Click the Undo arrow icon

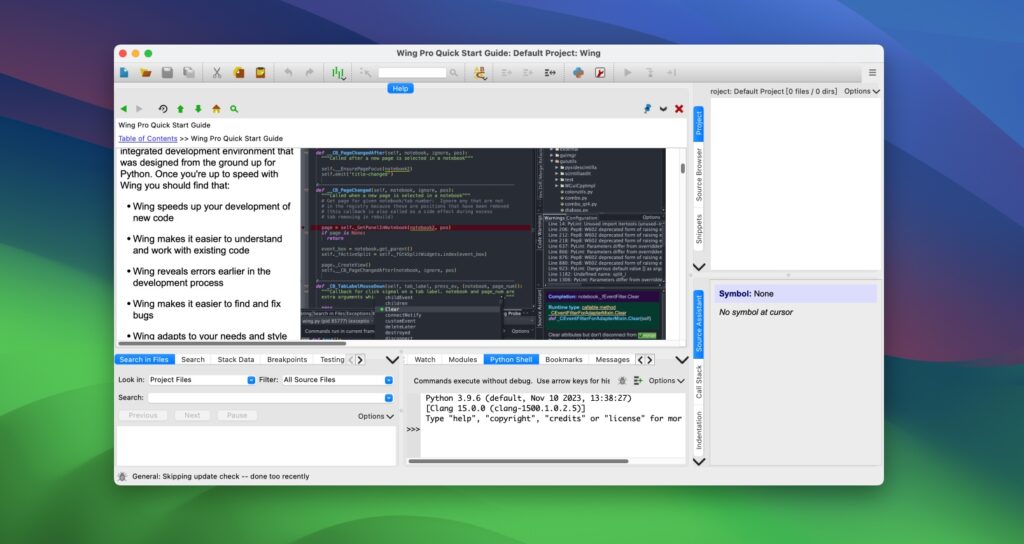coord(288,72)
